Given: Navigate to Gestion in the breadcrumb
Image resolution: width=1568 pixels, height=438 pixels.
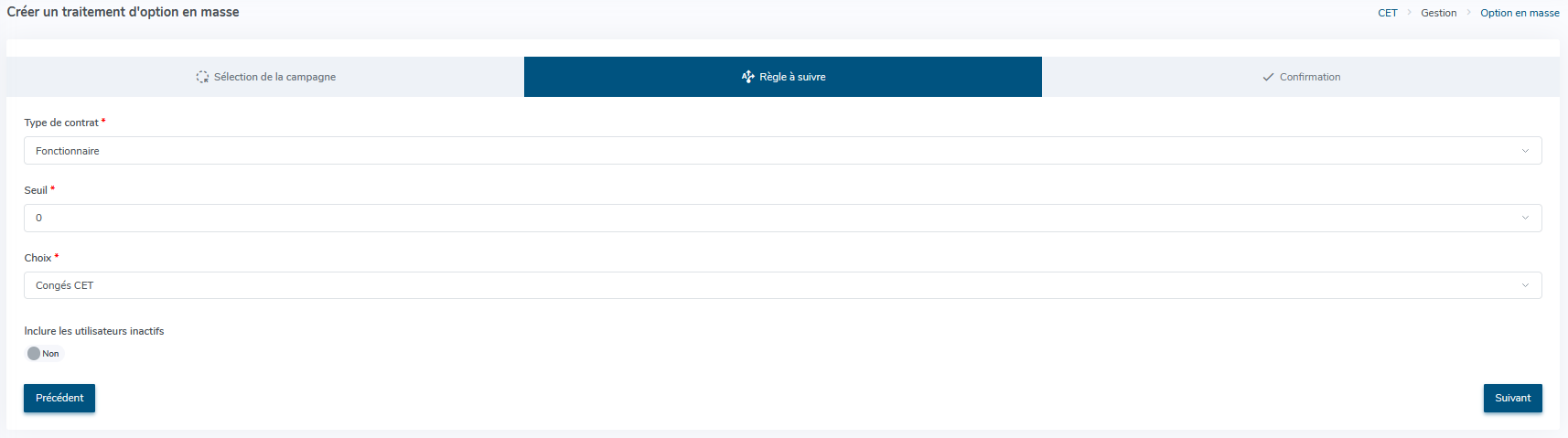Looking at the screenshot, I should click(x=1438, y=13).
